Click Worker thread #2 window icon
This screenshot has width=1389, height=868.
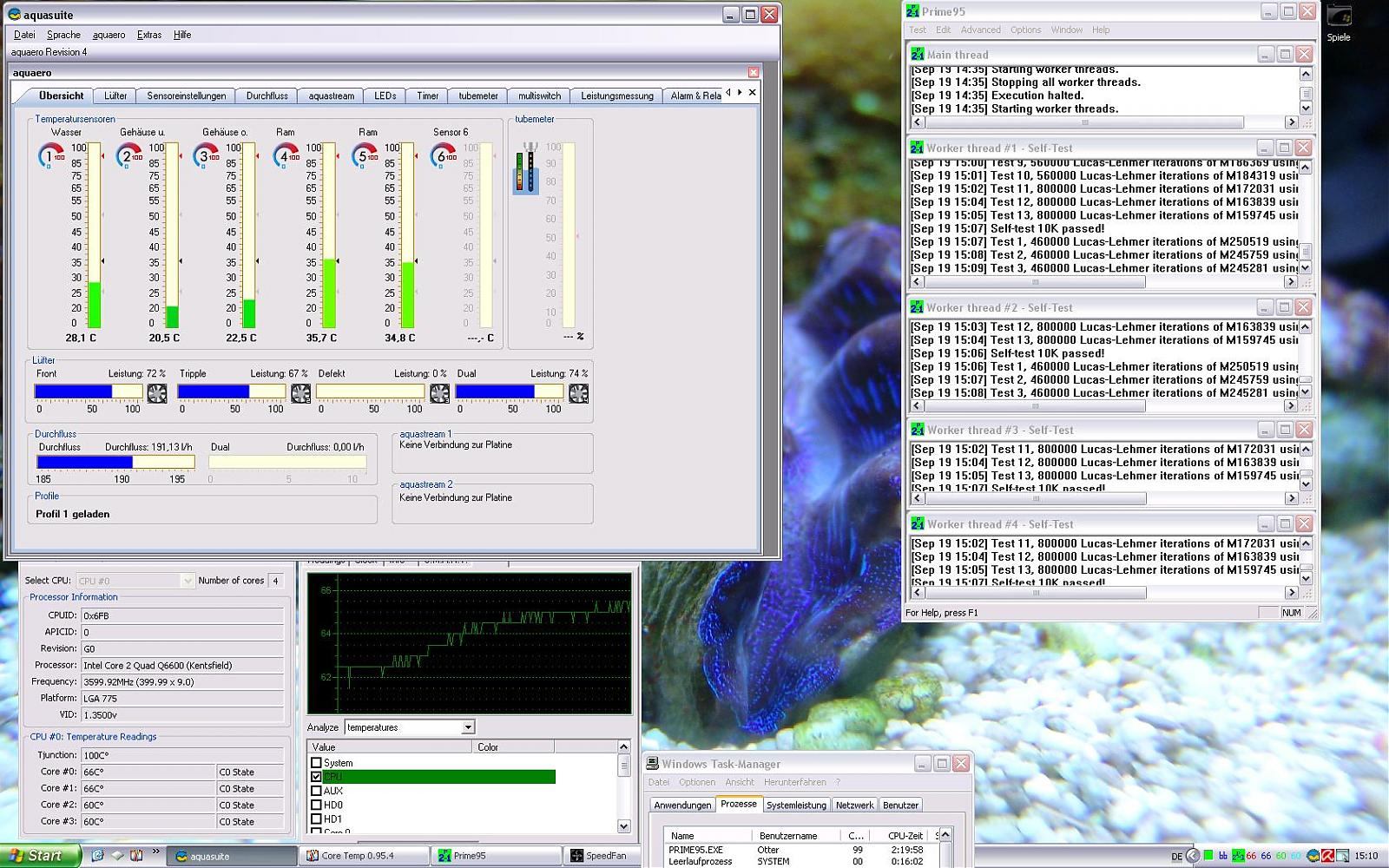tap(918, 307)
